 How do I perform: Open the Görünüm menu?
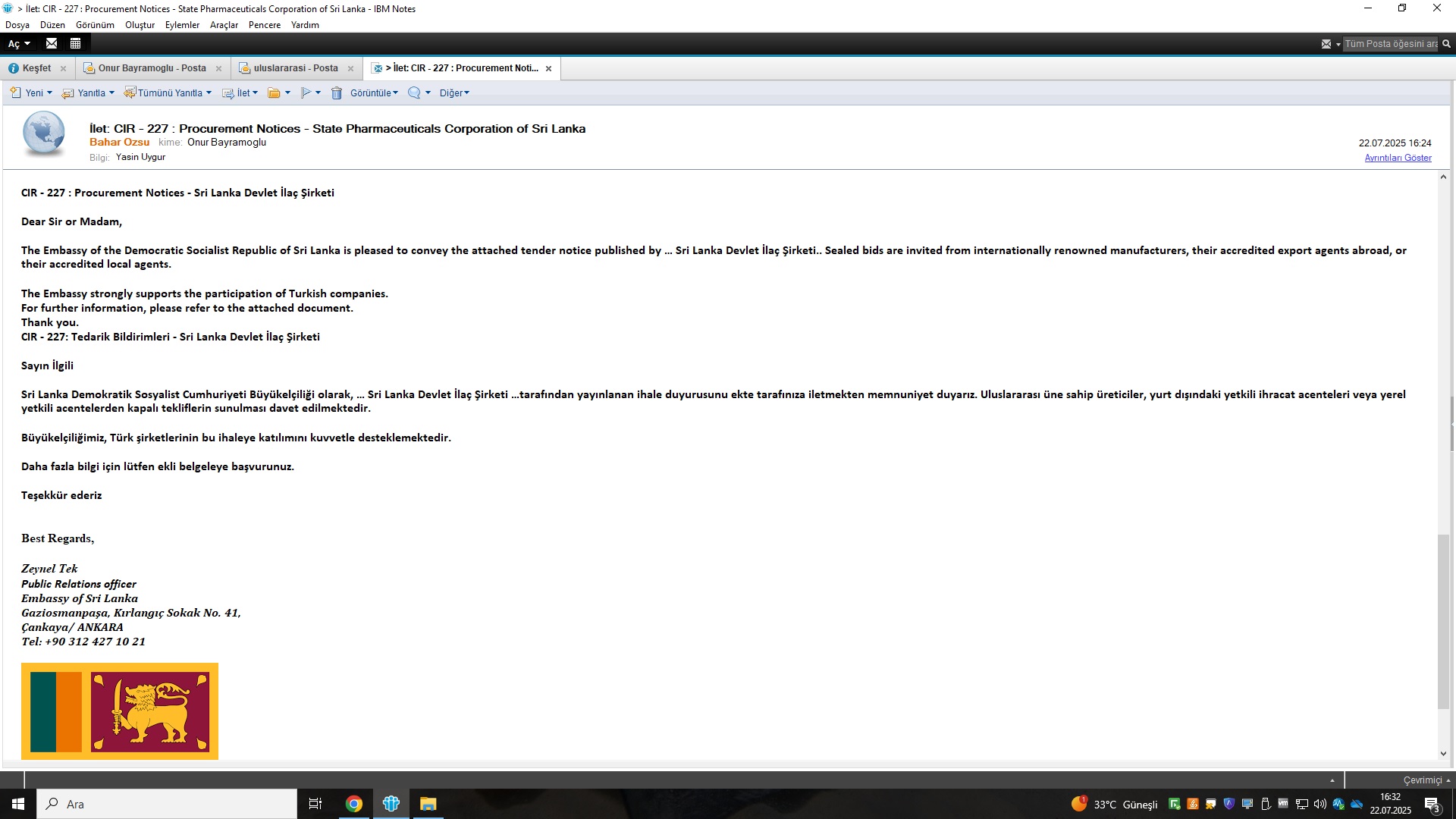[95, 25]
